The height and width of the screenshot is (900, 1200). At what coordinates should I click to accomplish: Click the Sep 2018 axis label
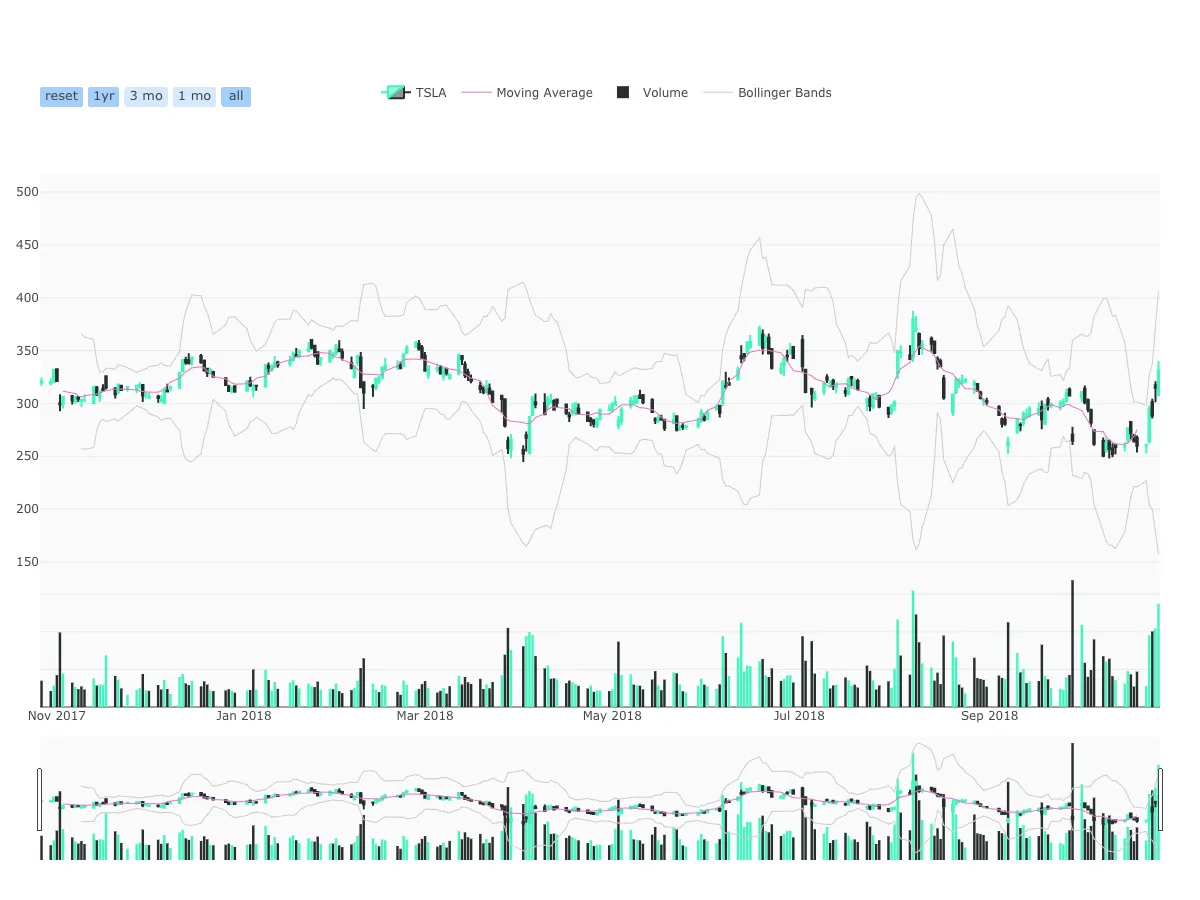click(989, 716)
